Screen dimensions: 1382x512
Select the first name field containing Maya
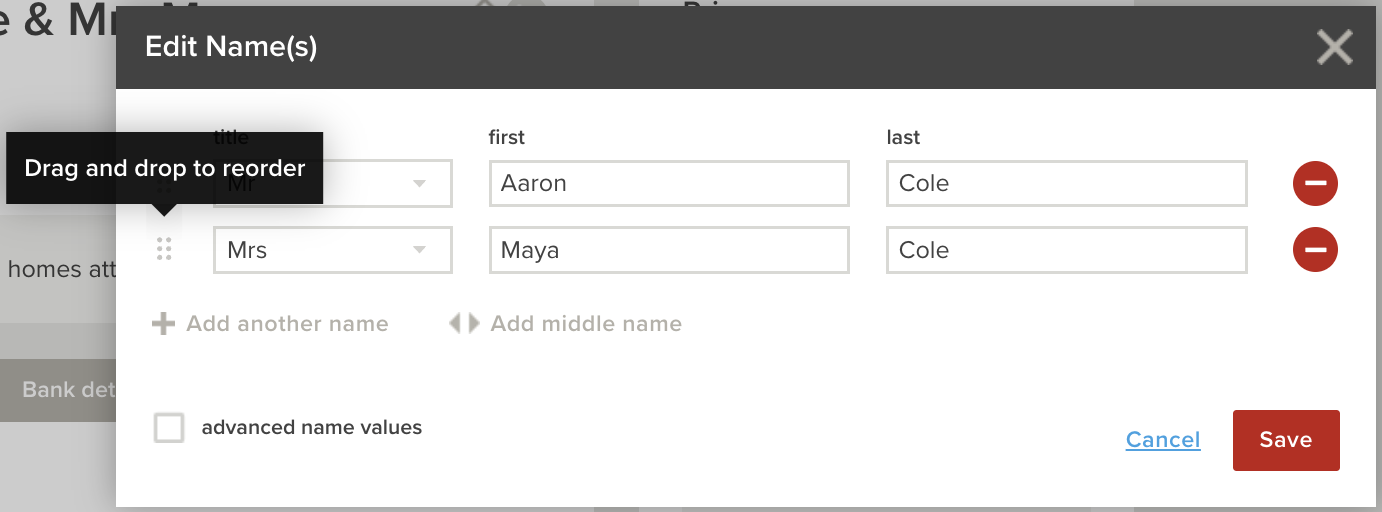coord(669,250)
